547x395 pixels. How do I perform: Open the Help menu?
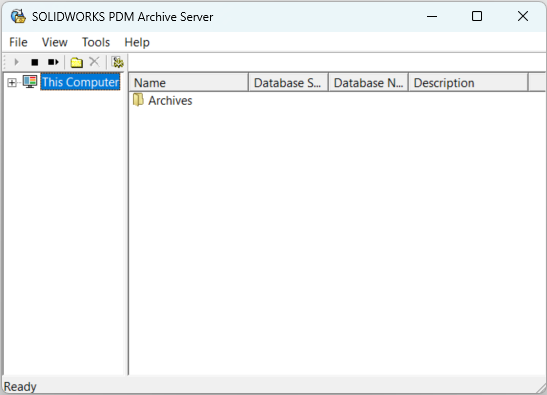click(137, 42)
